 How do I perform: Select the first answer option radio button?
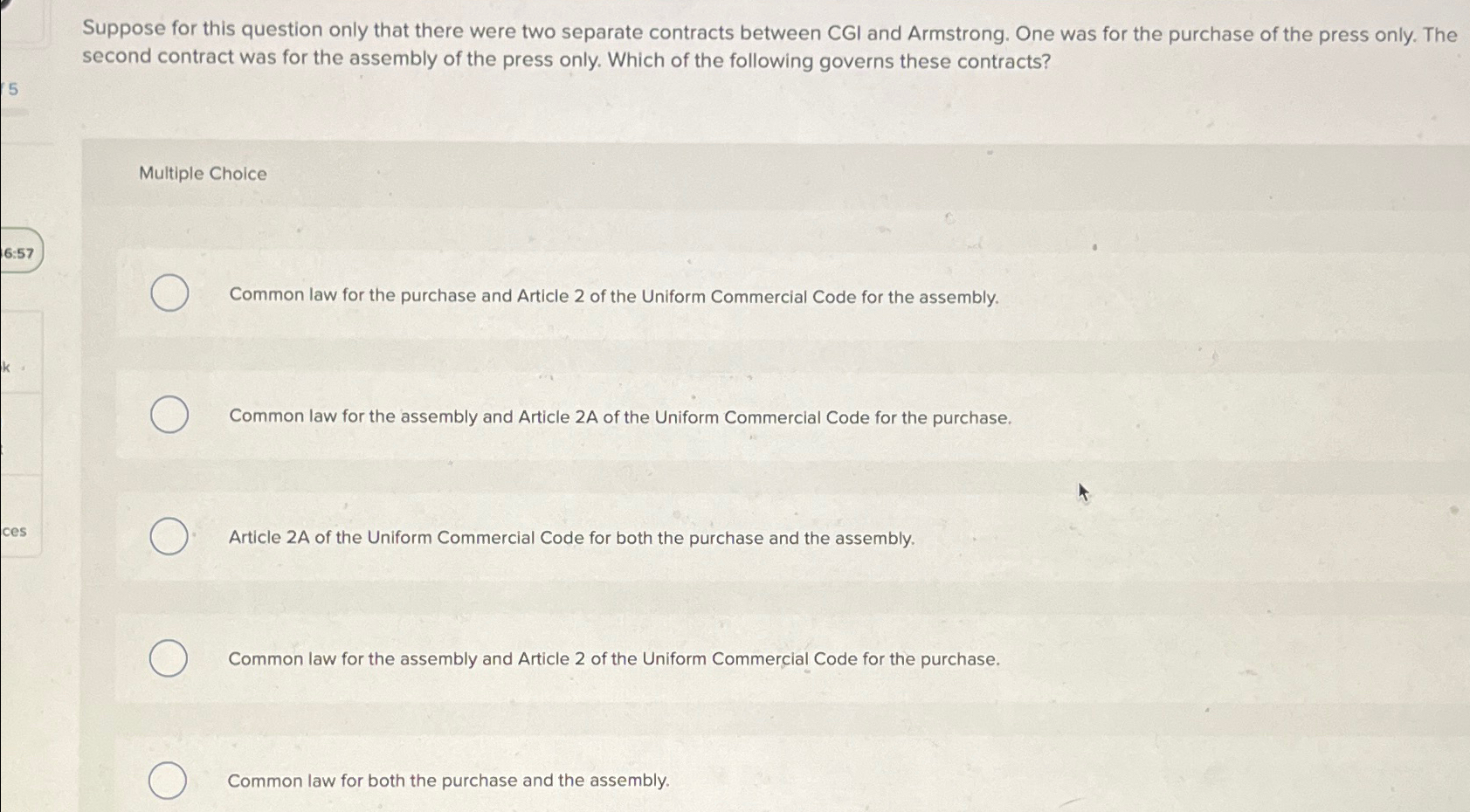point(169,293)
